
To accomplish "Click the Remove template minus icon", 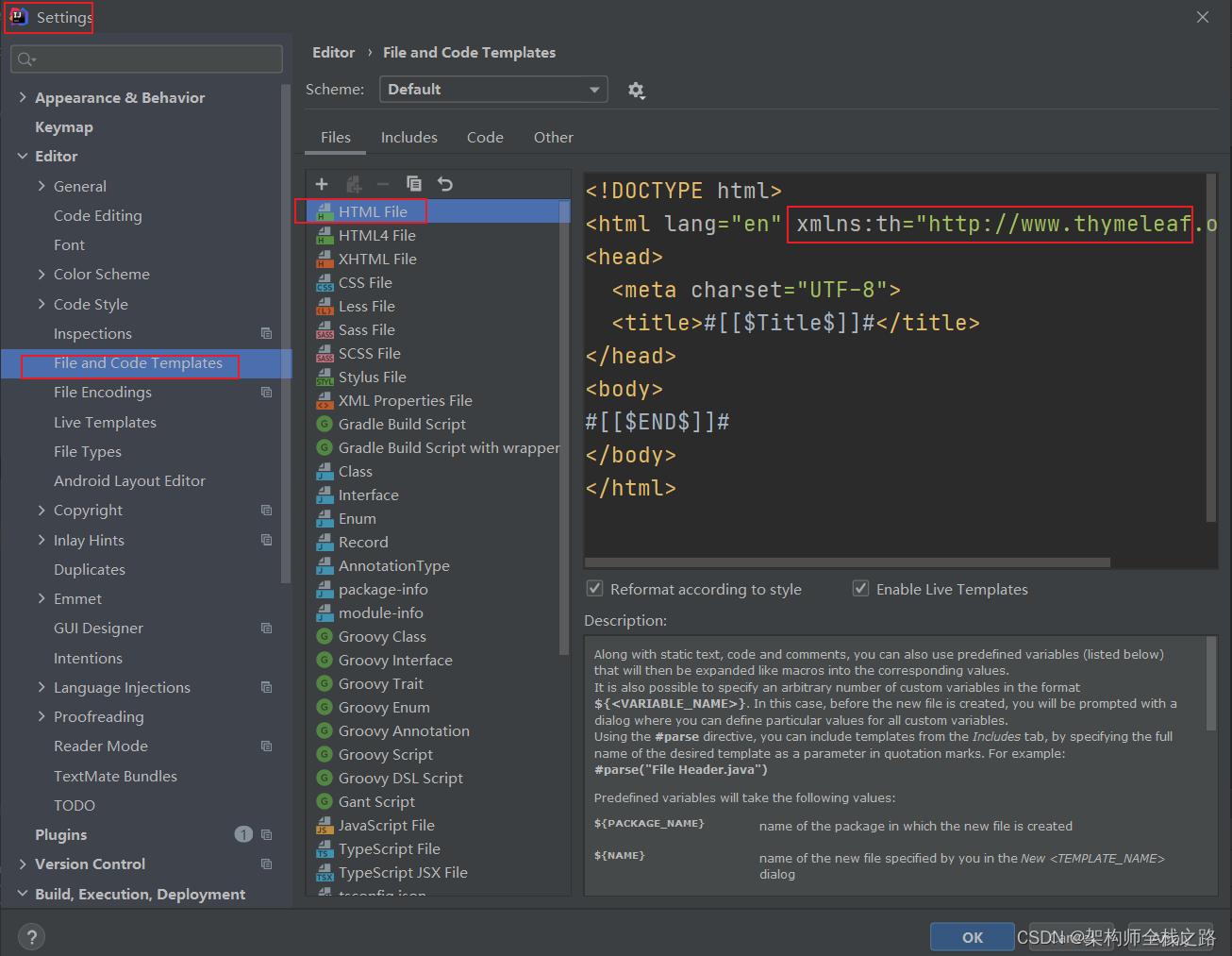I will click(x=383, y=184).
